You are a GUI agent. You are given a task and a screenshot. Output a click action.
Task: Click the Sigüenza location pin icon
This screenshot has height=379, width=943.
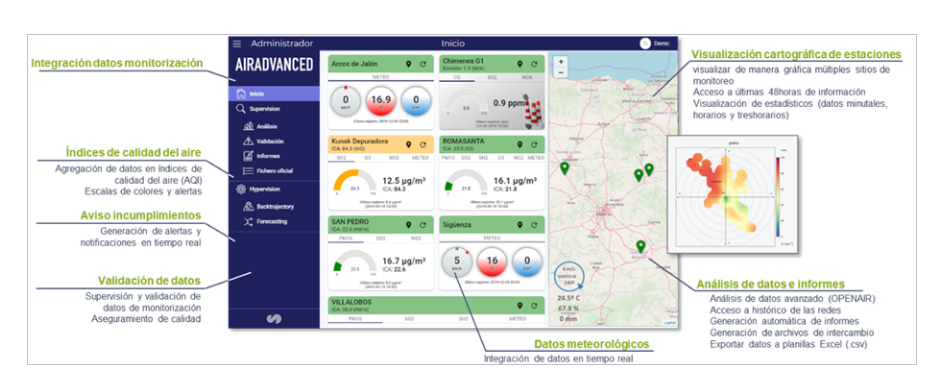tap(520, 225)
